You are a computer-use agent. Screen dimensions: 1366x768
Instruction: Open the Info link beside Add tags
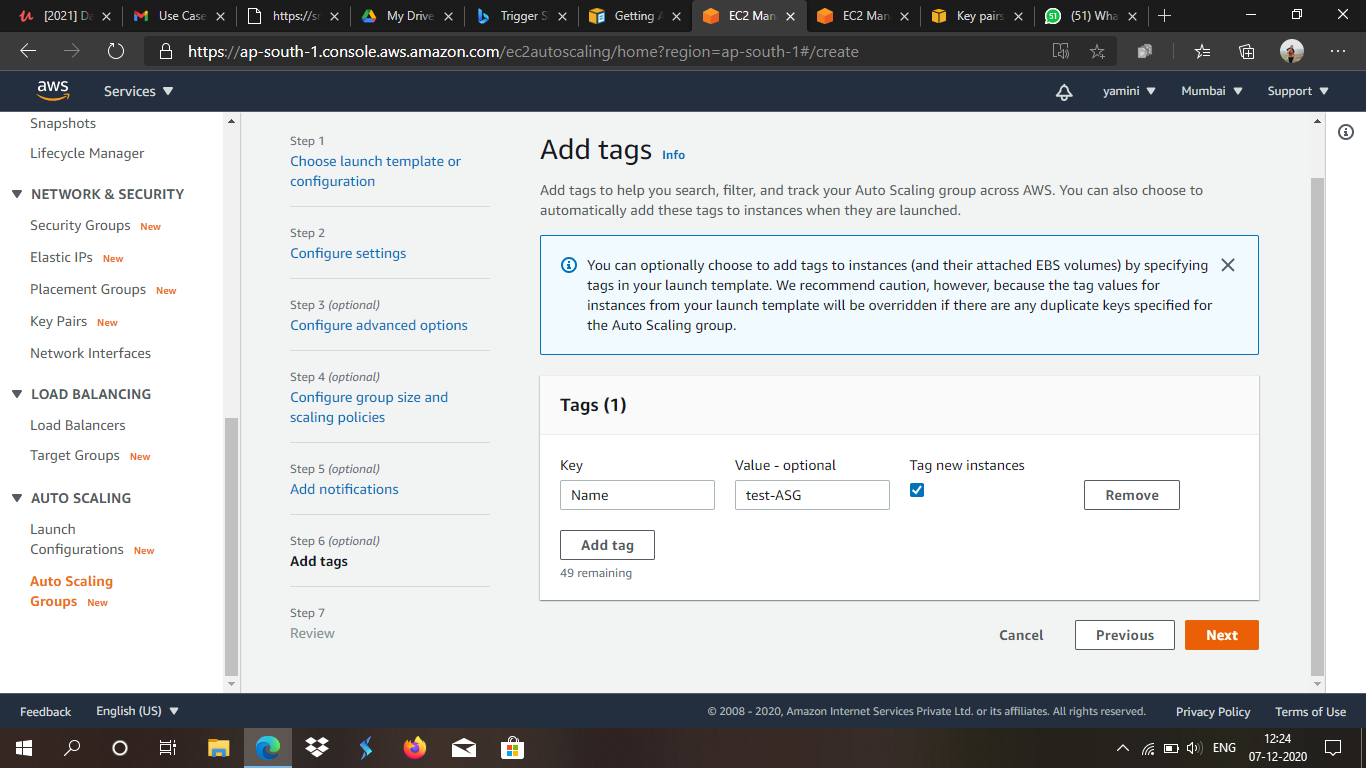pos(674,155)
